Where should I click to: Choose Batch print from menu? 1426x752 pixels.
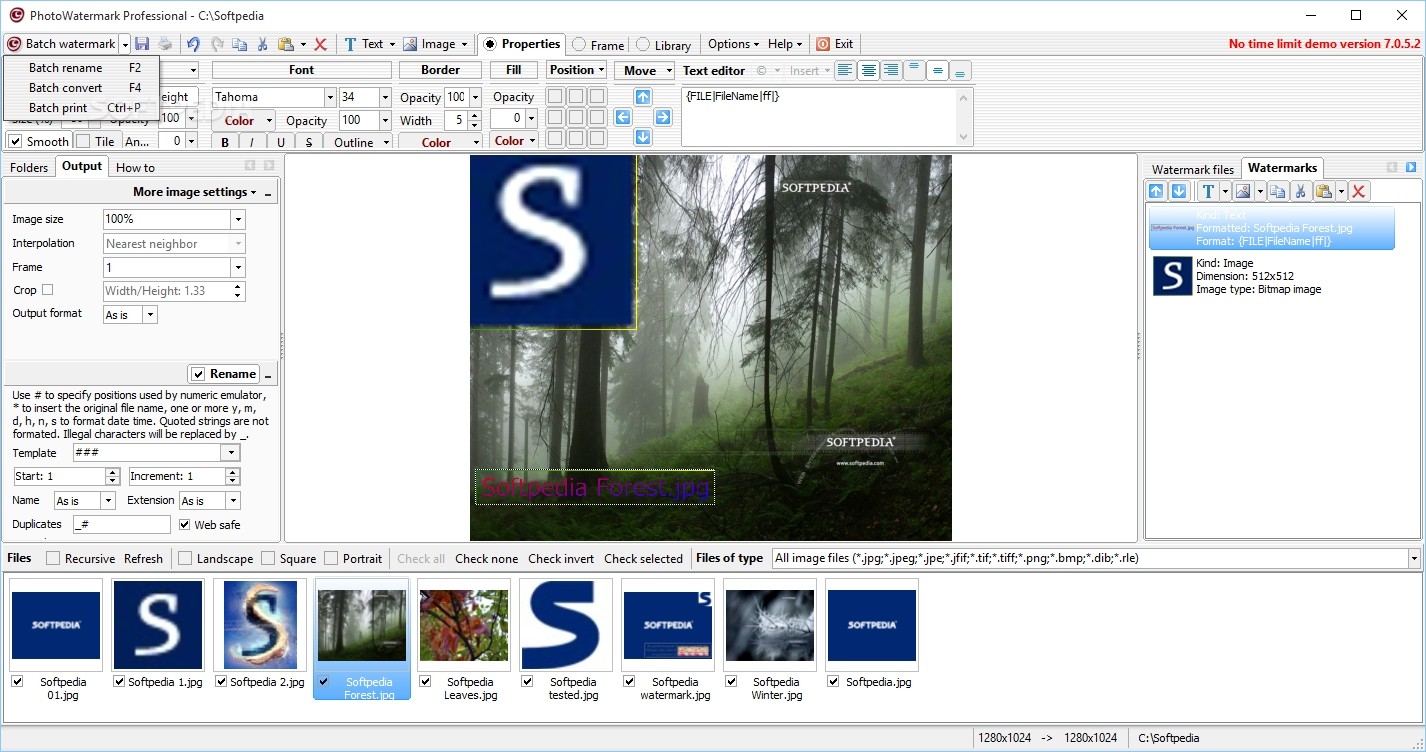(x=81, y=108)
